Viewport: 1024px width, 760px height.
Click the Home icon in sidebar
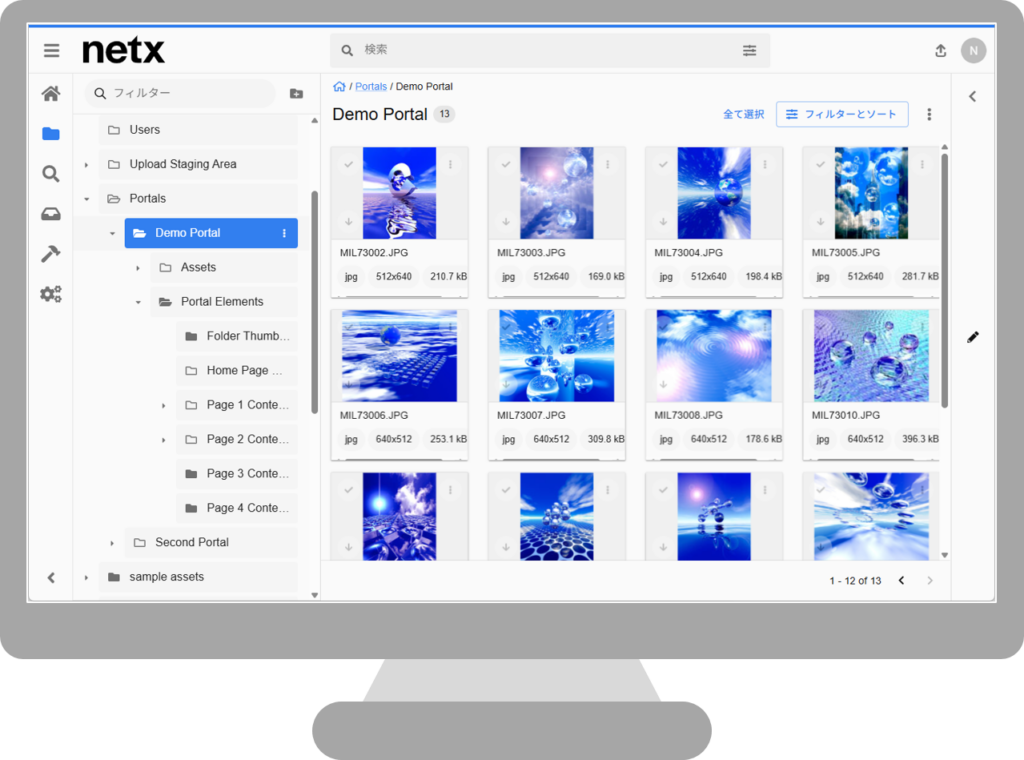(x=50, y=94)
